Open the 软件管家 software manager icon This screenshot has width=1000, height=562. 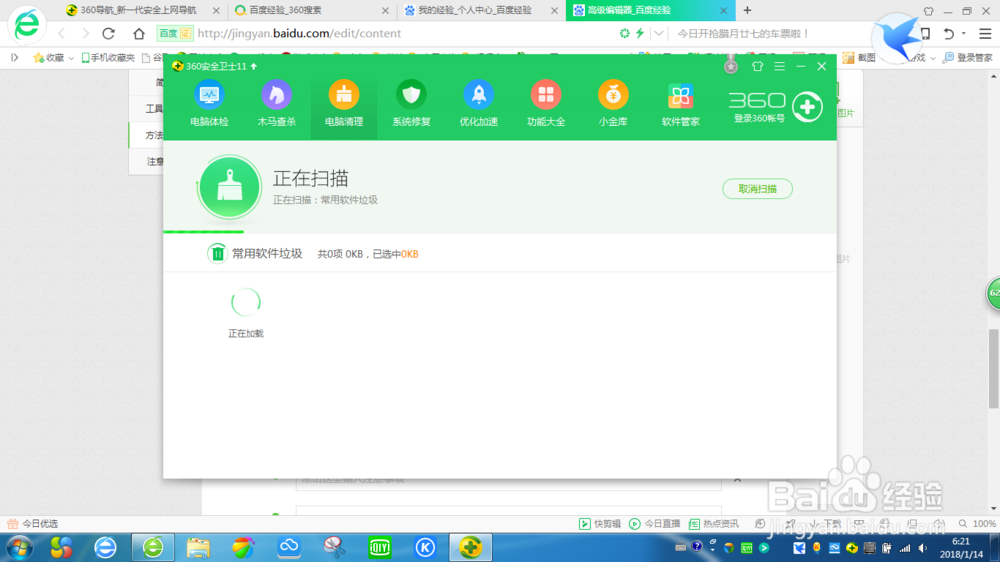coord(680,103)
